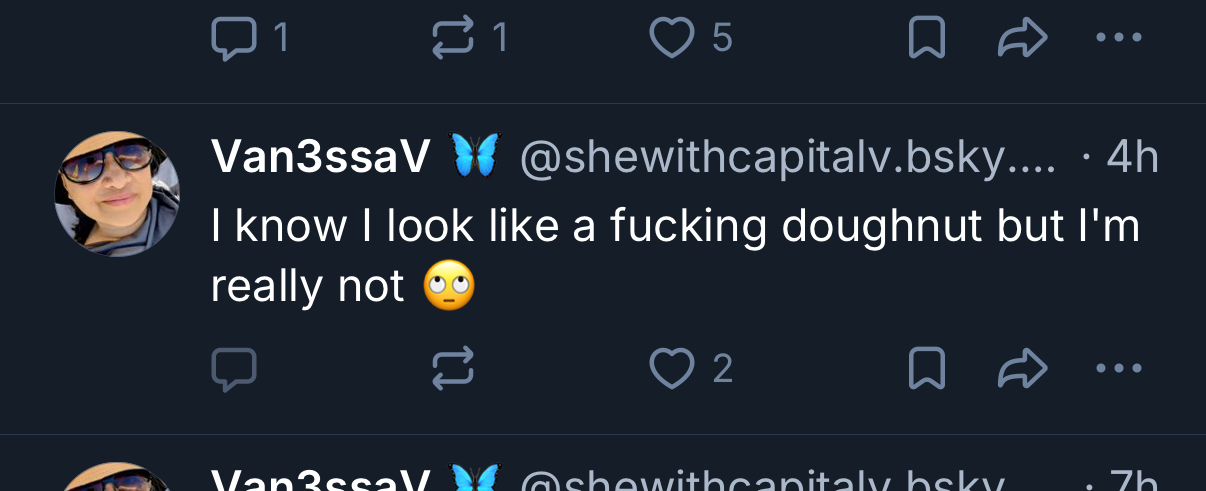Click the Van3ssaV display name on 4h post
Viewport: 1206px width, 491px height.
coord(321,157)
